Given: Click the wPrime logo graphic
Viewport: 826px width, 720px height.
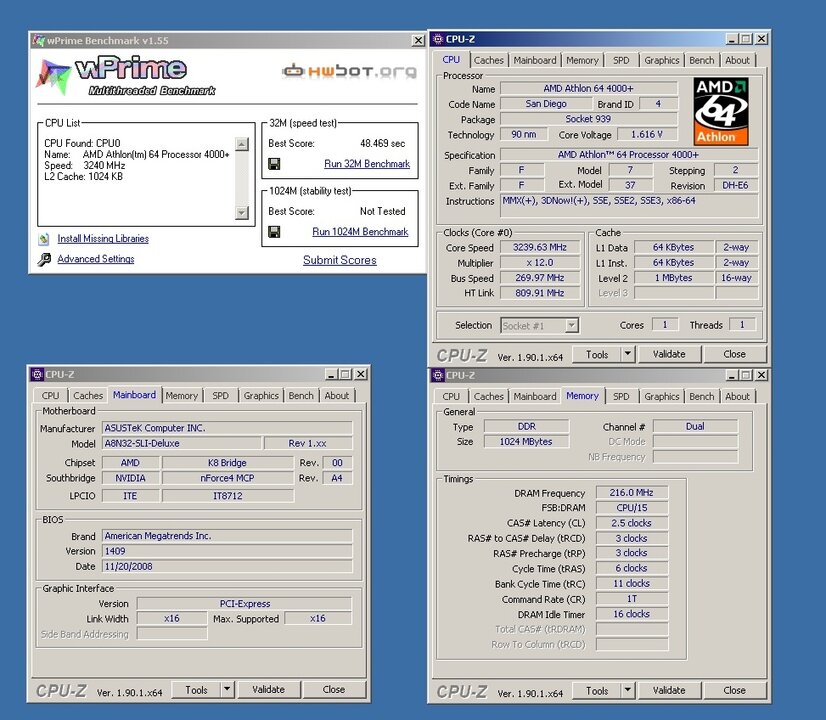Looking at the screenshot, I should click(126, 76).
